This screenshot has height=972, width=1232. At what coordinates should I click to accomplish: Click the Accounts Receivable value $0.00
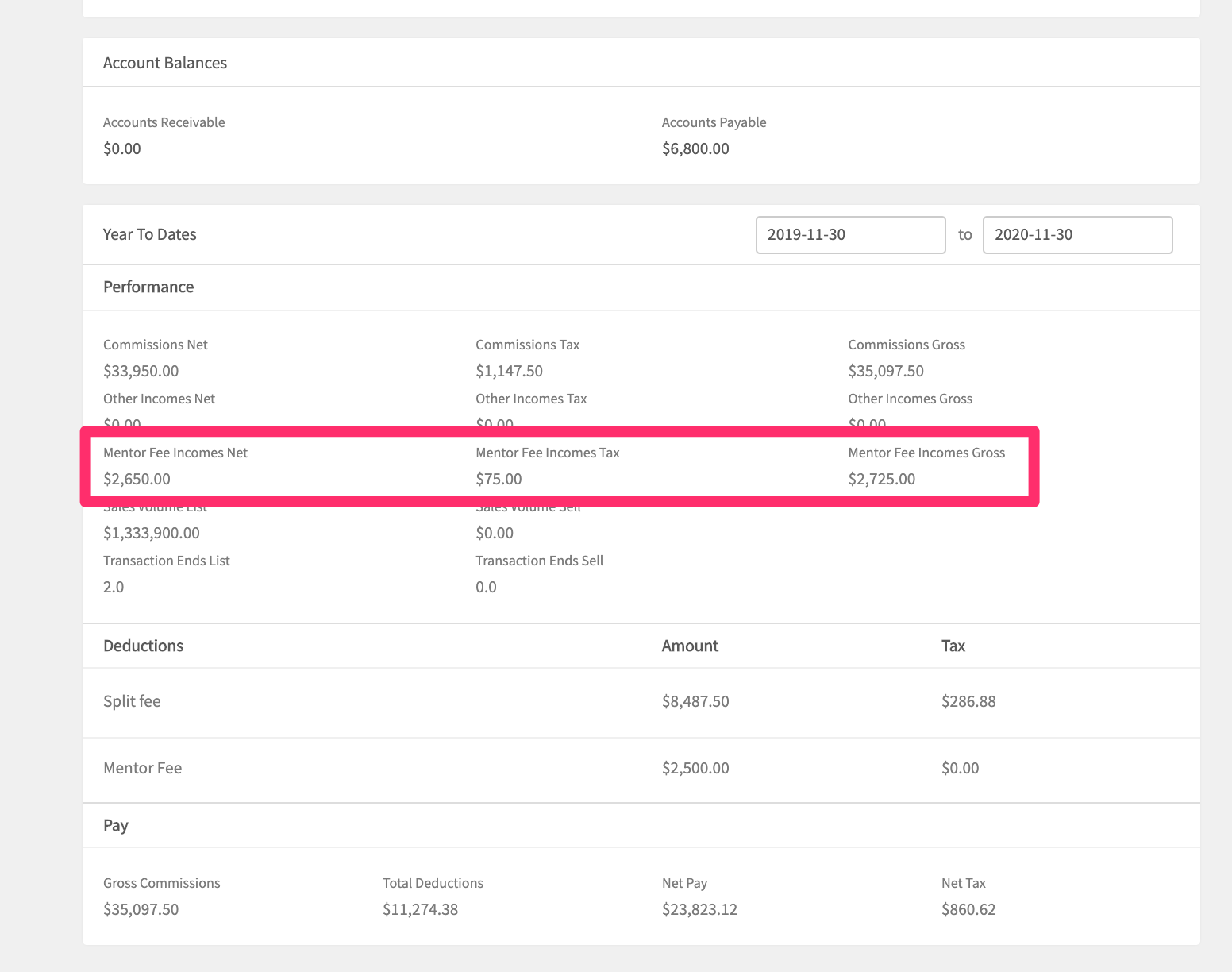coord(122,148)
